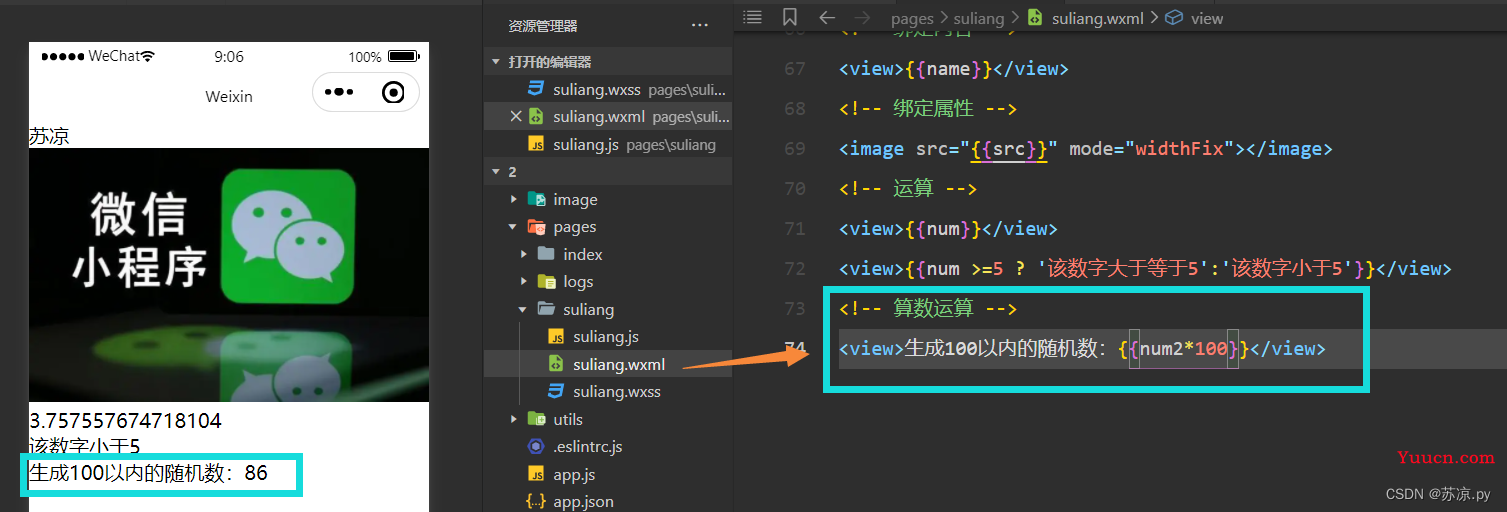Open the app.js file
1507x512 pixels.
pos(608,474)
